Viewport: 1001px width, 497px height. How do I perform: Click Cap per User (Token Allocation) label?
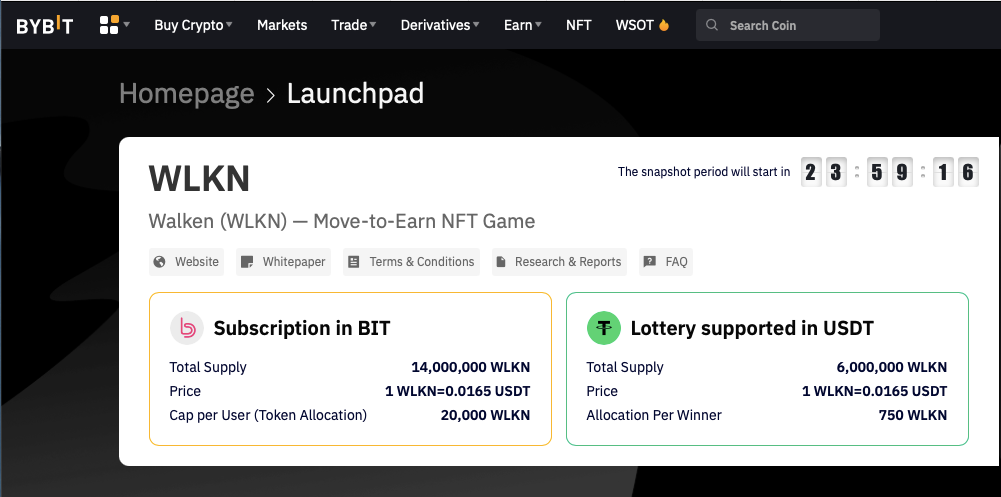pos(268,416)
